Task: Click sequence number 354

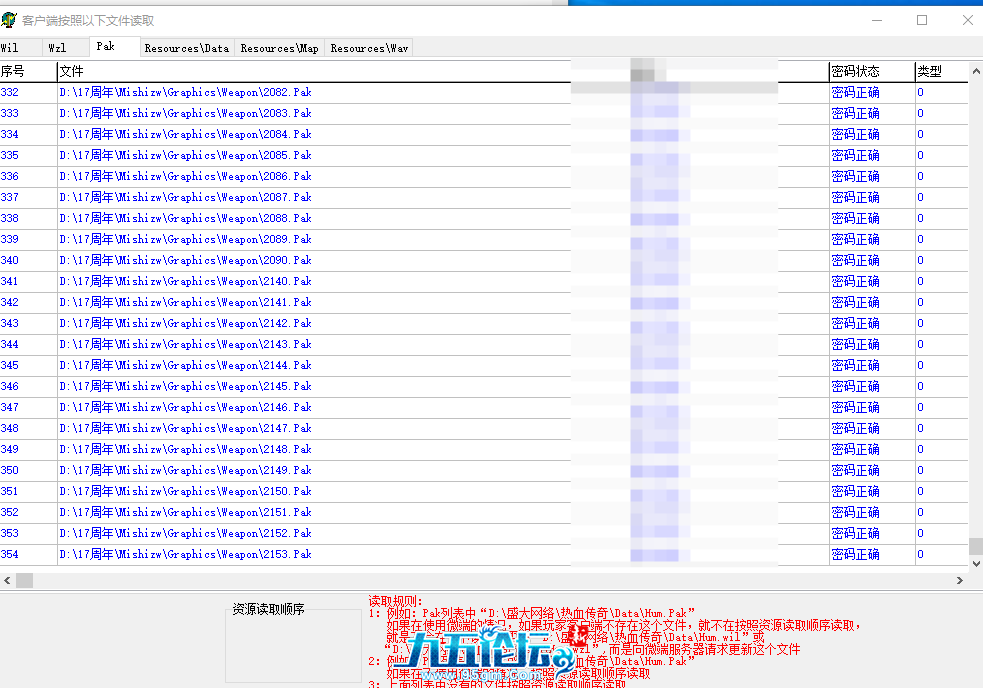Action: (9, 554)
